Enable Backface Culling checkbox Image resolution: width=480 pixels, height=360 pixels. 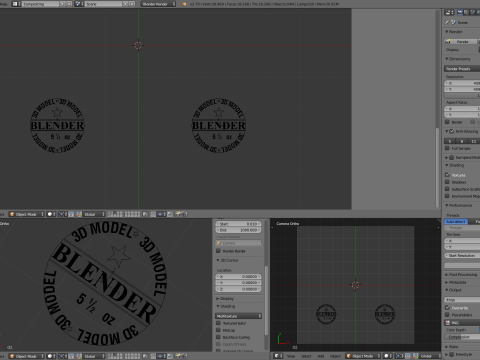tap(219, 337)
